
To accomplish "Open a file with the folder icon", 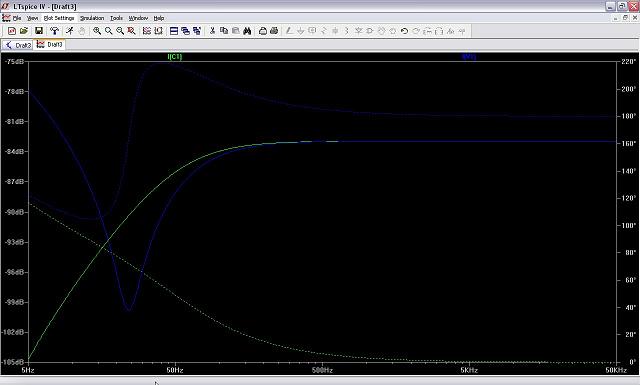I will [x=24, y=31].
